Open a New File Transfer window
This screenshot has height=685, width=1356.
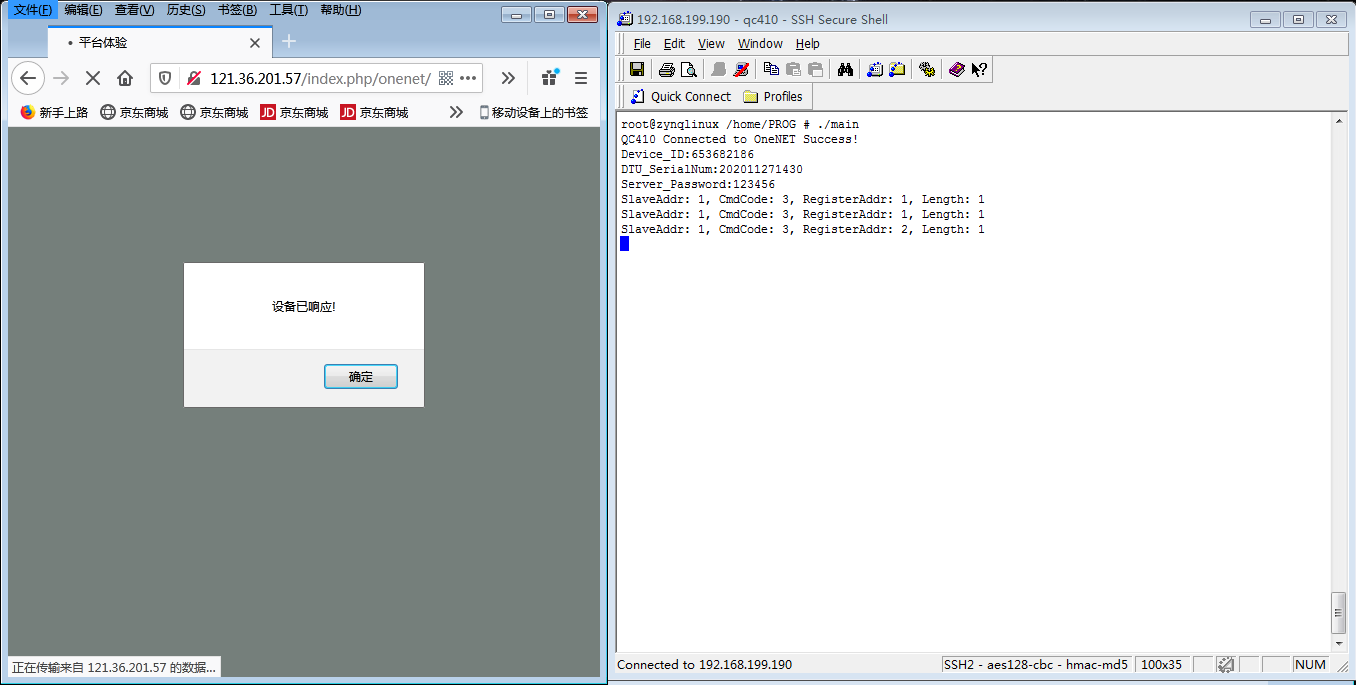tap(897, 69)
